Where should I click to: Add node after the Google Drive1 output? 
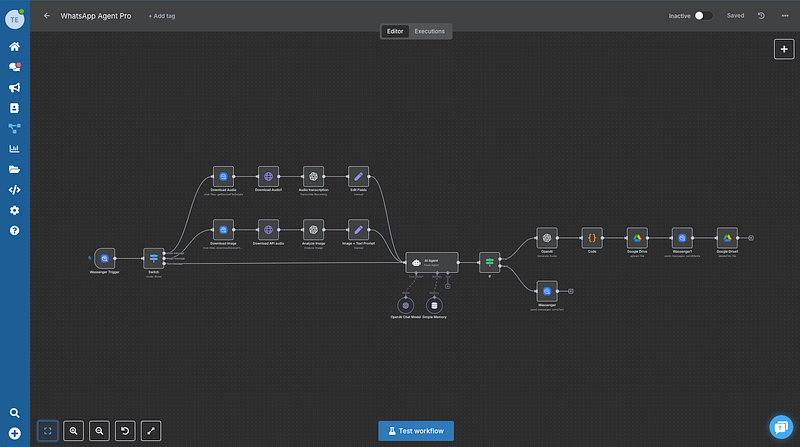[x=752, y=238]
